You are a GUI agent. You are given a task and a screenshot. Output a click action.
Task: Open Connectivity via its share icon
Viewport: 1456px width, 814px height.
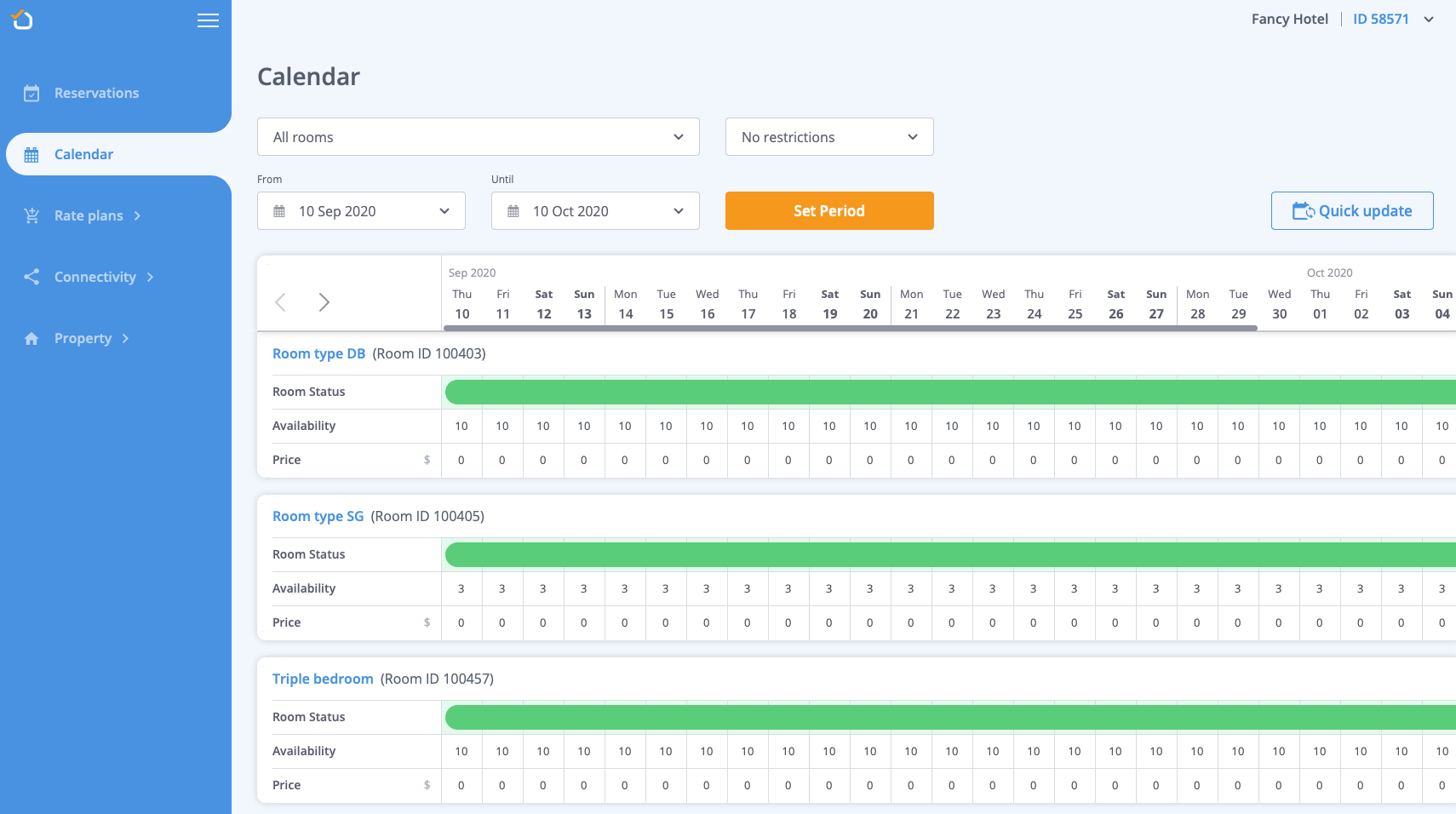[x=31, y=276]
